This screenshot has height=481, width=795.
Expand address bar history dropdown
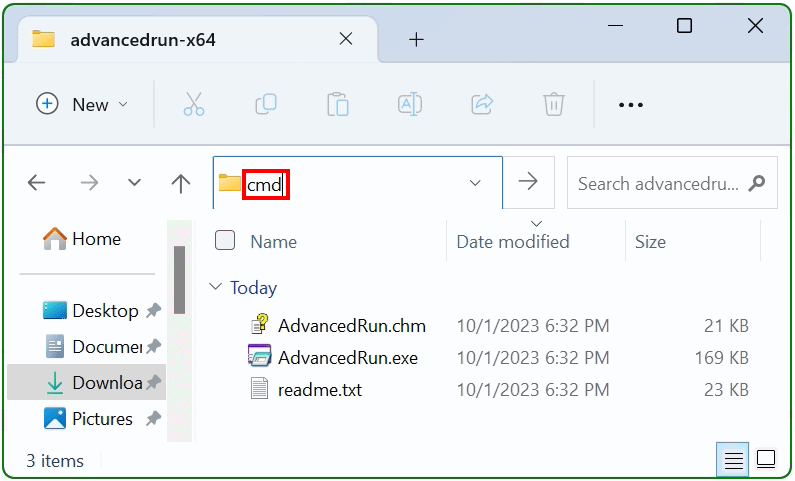click(x=475, y=183)
